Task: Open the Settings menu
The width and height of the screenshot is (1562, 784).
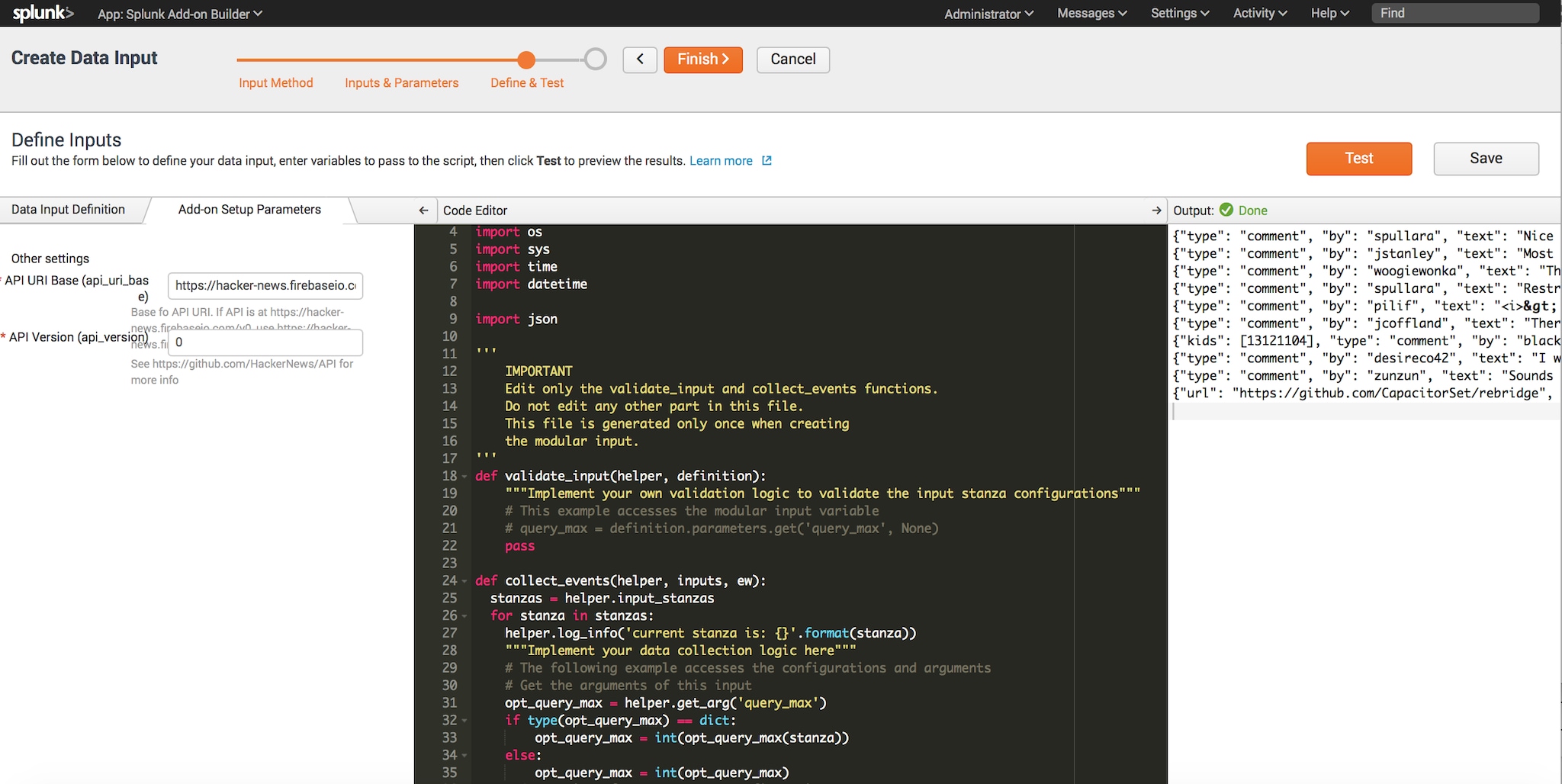Action: tap(1179, 14)
